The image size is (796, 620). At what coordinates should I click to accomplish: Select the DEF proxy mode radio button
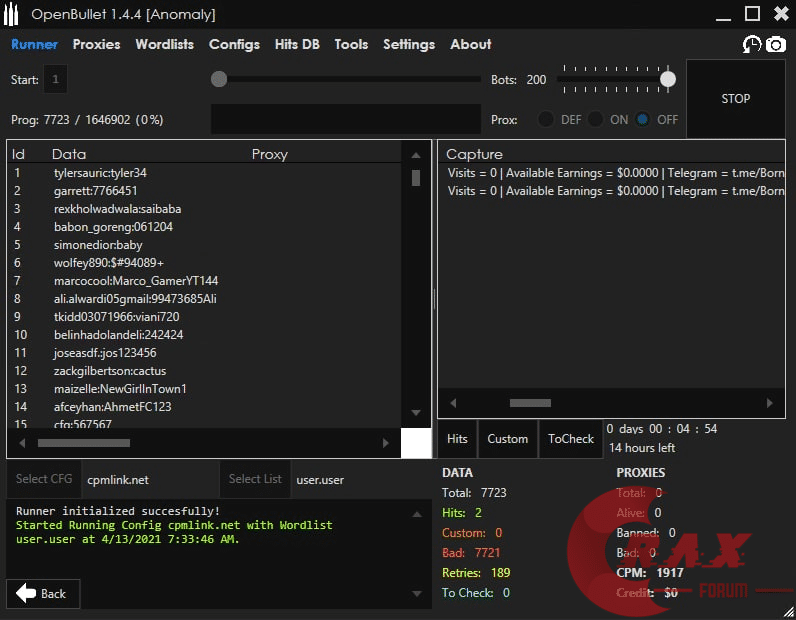point(546,119)
